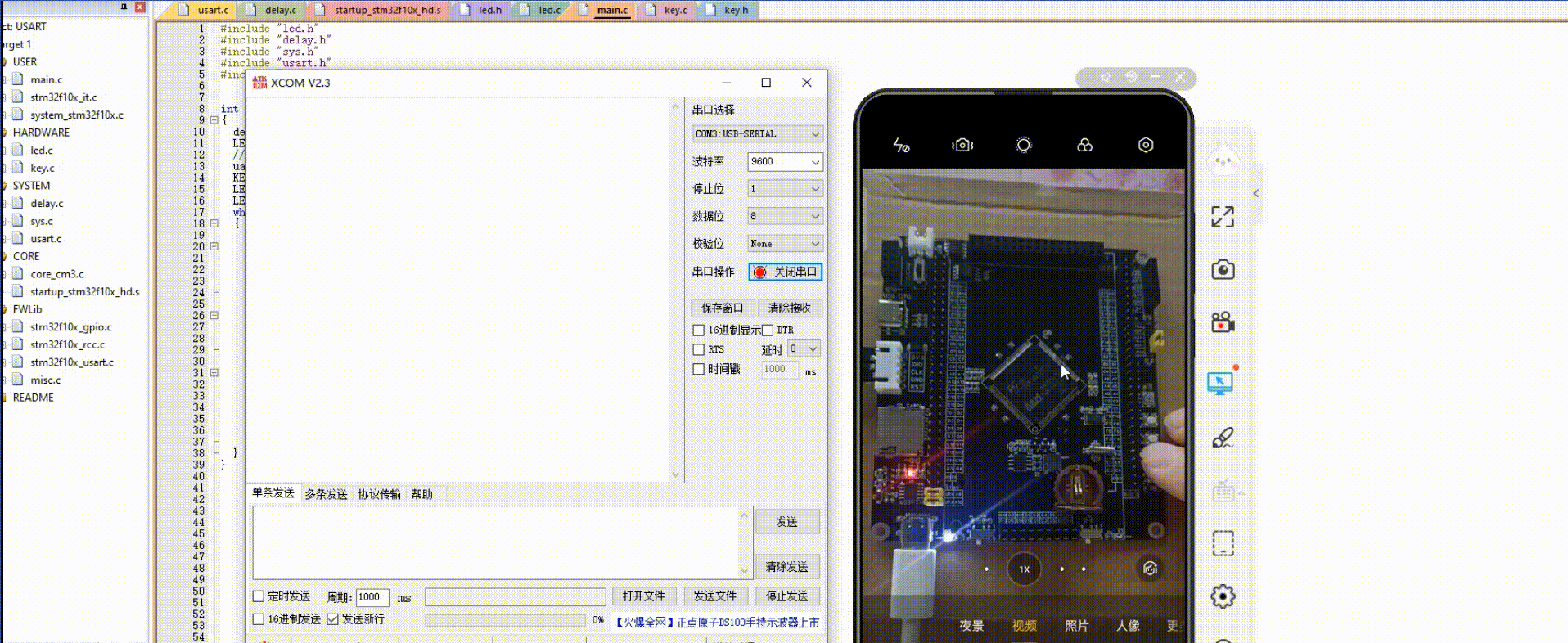Switch to the 单条发送 tab
The image size is (1568, 643).
[273, 493]
